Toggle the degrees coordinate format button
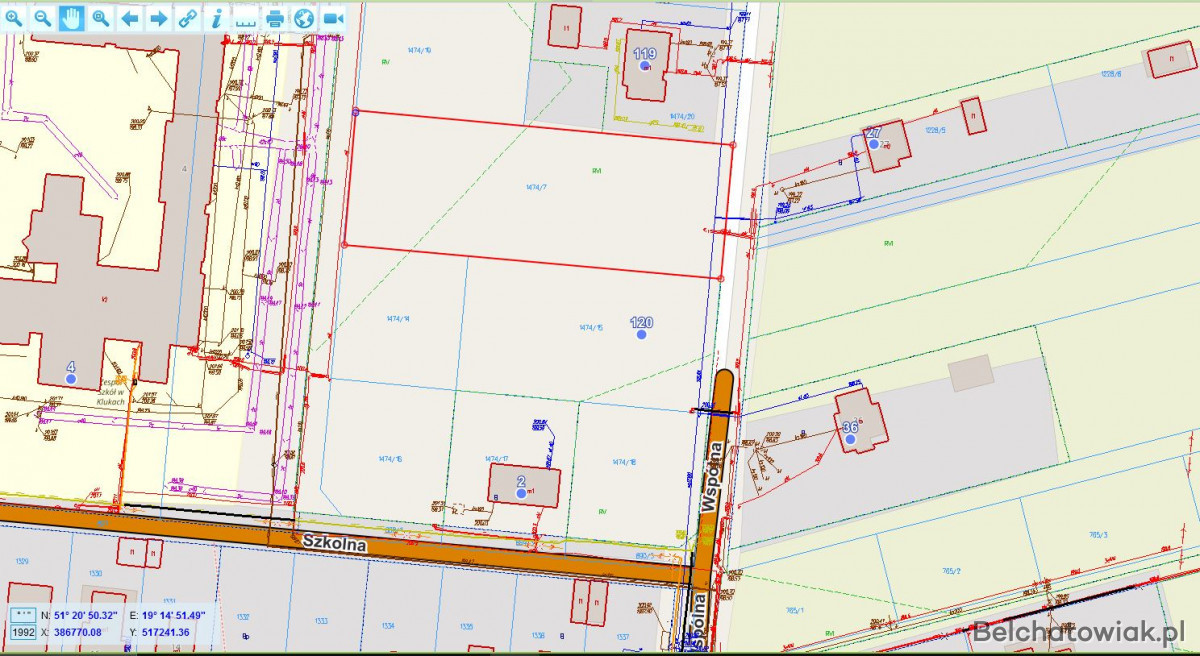1200x656 pixels. [x=24, y=614]
